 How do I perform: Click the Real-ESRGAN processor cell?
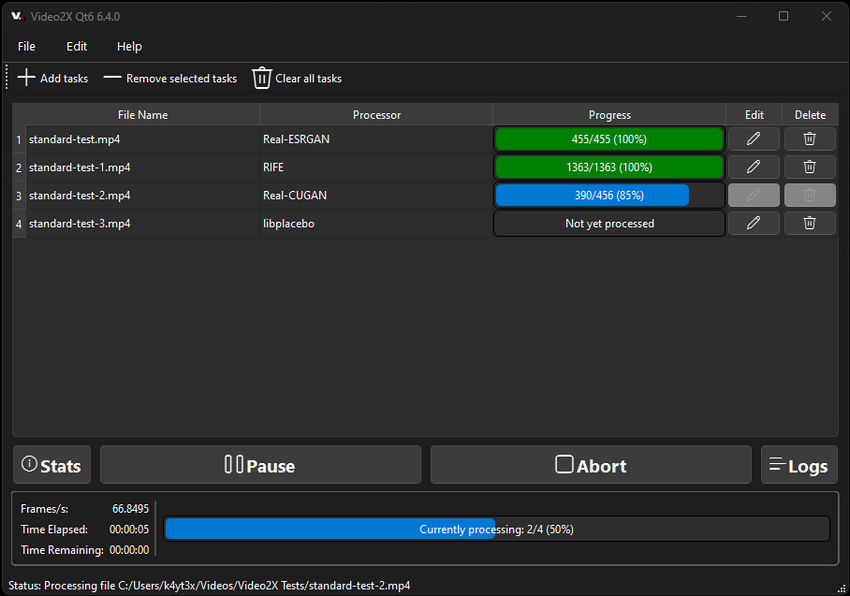coord(376,139)
